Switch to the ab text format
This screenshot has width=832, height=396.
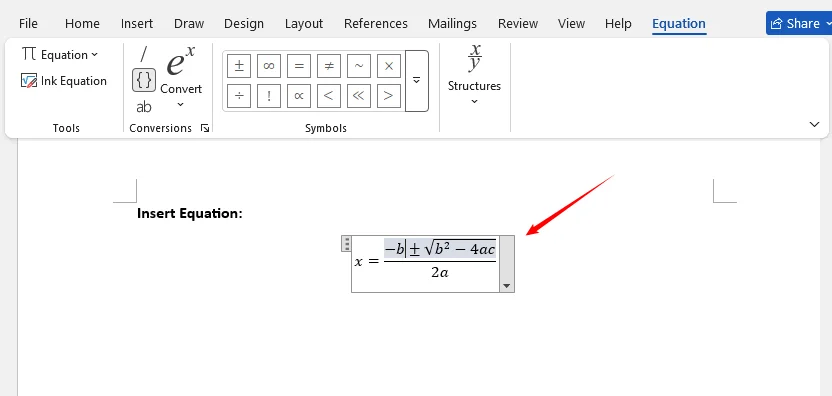pyautogui.click(x=144, y=107)
